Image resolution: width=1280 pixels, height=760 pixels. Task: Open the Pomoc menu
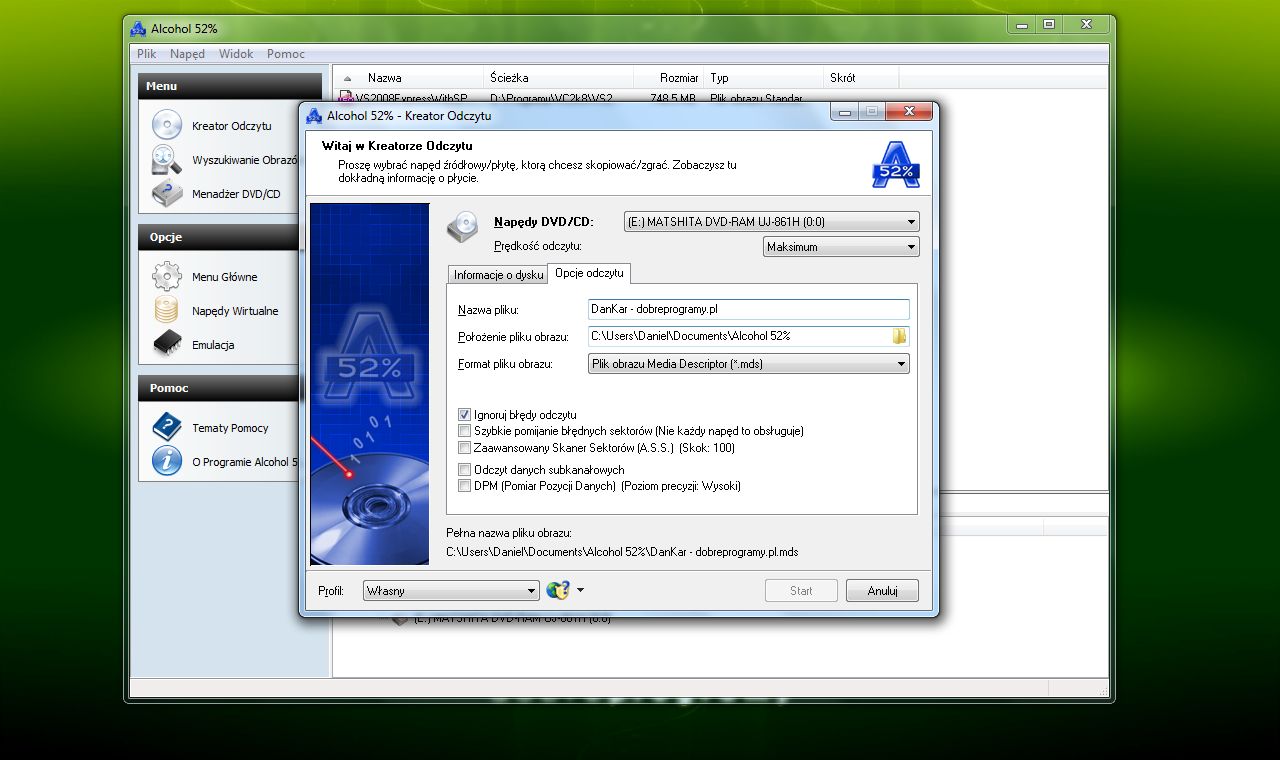286,54
